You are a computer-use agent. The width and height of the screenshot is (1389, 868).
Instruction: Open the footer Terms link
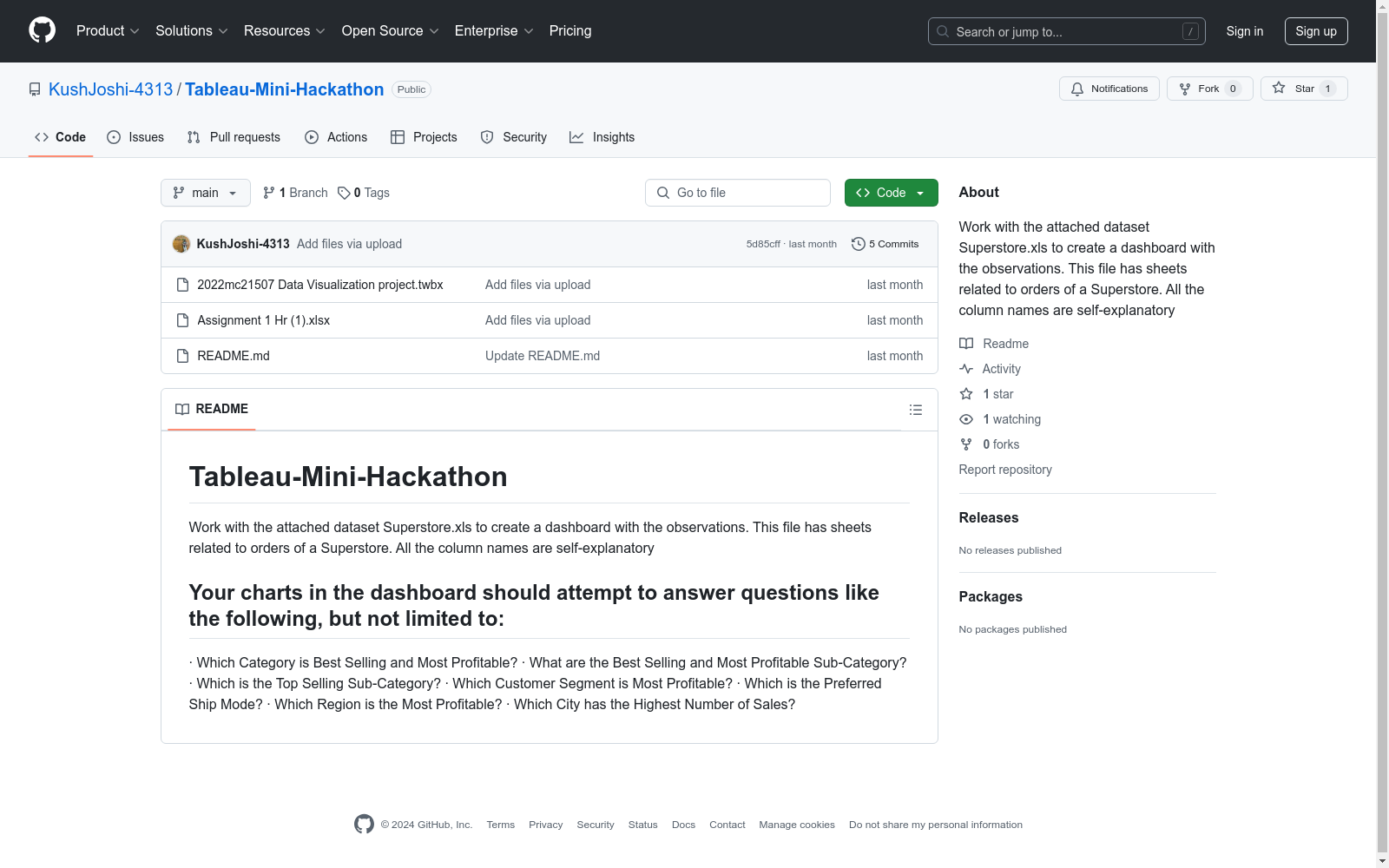501,825
